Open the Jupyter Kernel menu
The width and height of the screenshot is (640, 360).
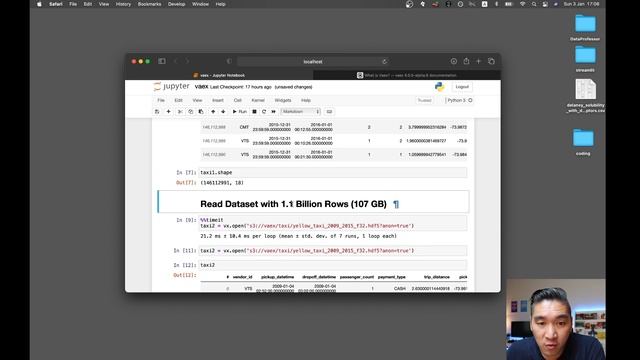click(258, 100)
